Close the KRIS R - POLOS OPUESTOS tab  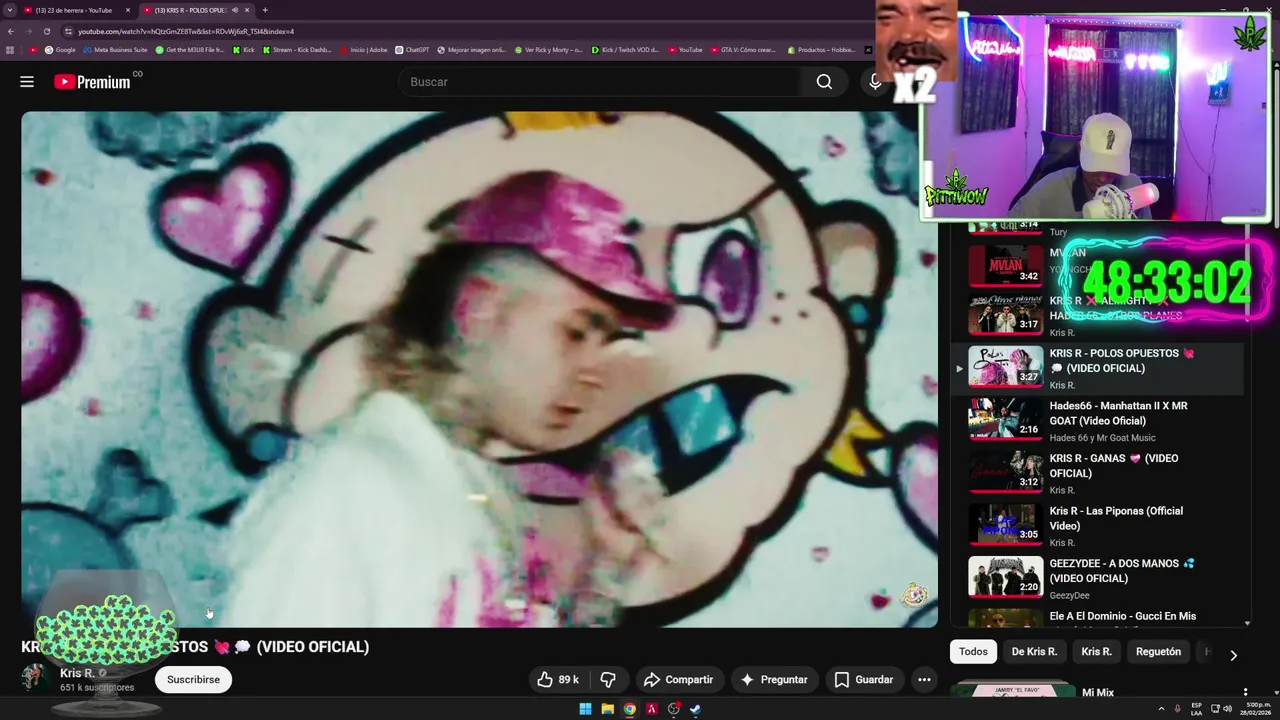pos(247,10)
